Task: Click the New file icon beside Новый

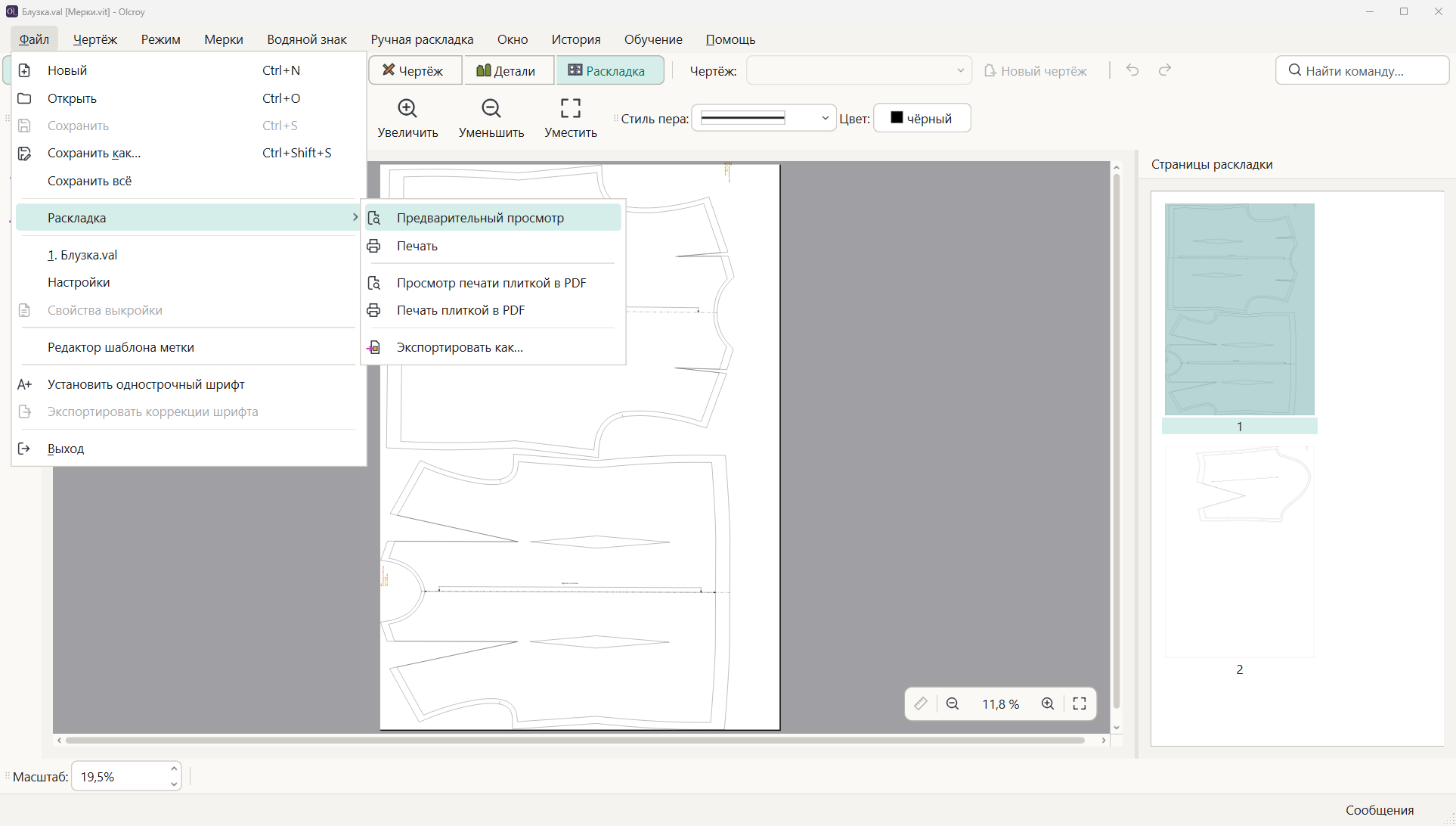Action: tap(24, 70)
